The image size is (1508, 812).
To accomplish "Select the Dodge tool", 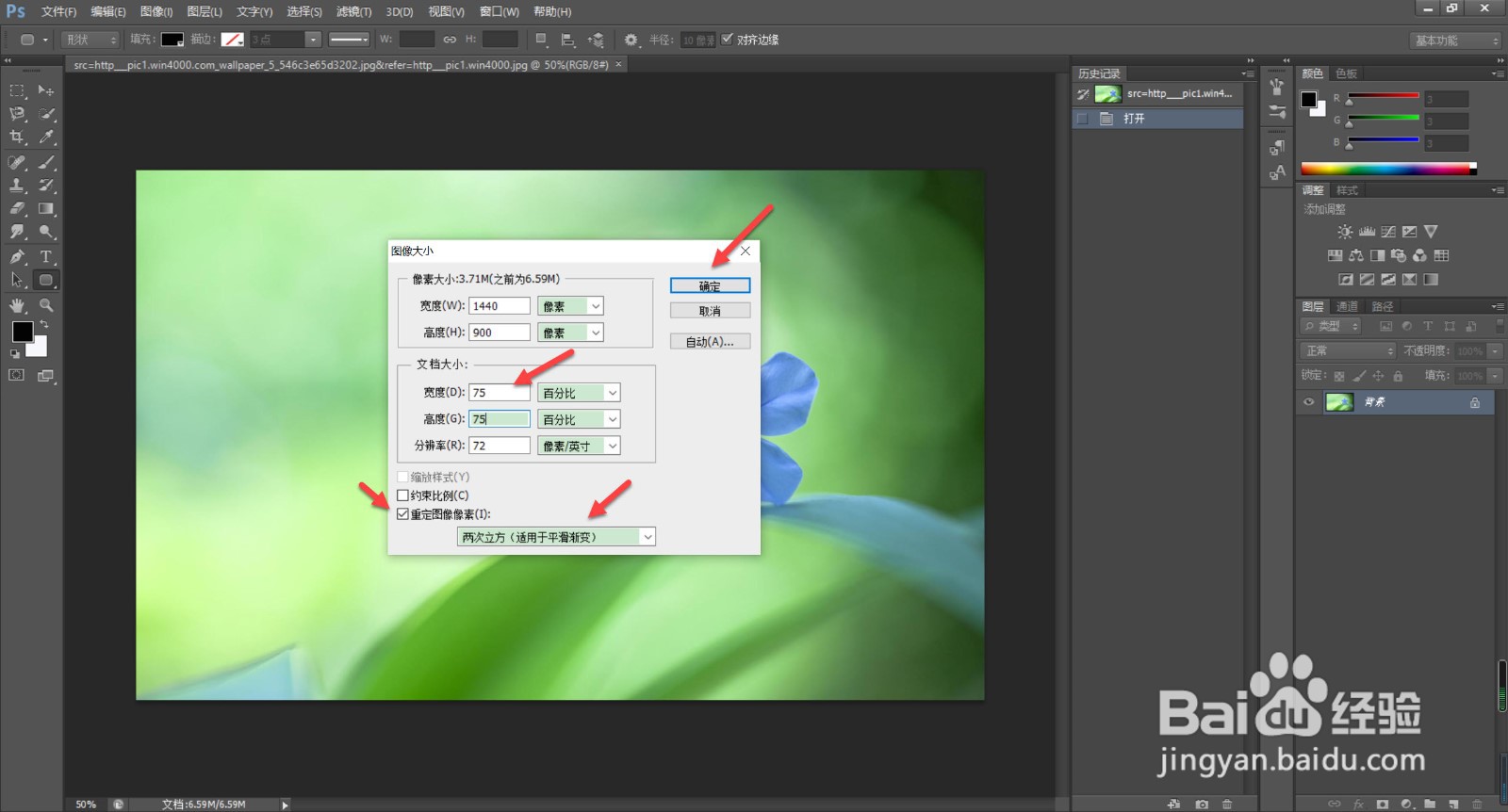I will click(45, 232).
